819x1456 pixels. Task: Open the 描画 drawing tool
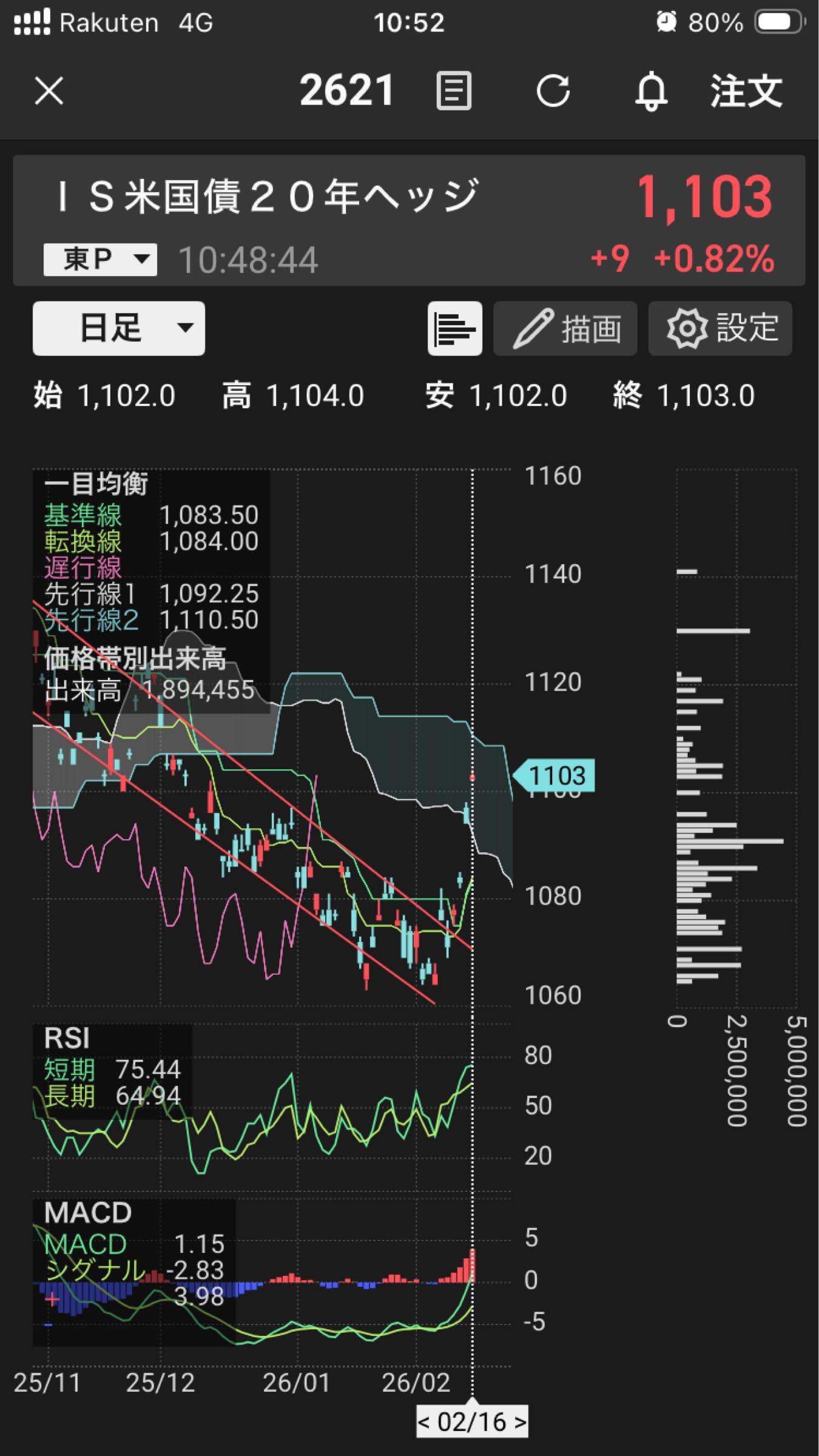pyautogui.click(x=565, y=328)
